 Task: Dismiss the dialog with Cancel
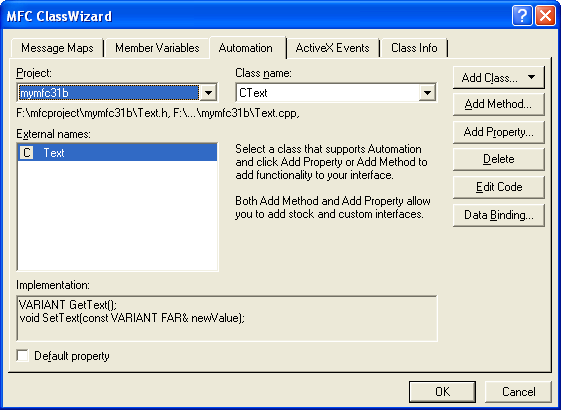point(518,392)
